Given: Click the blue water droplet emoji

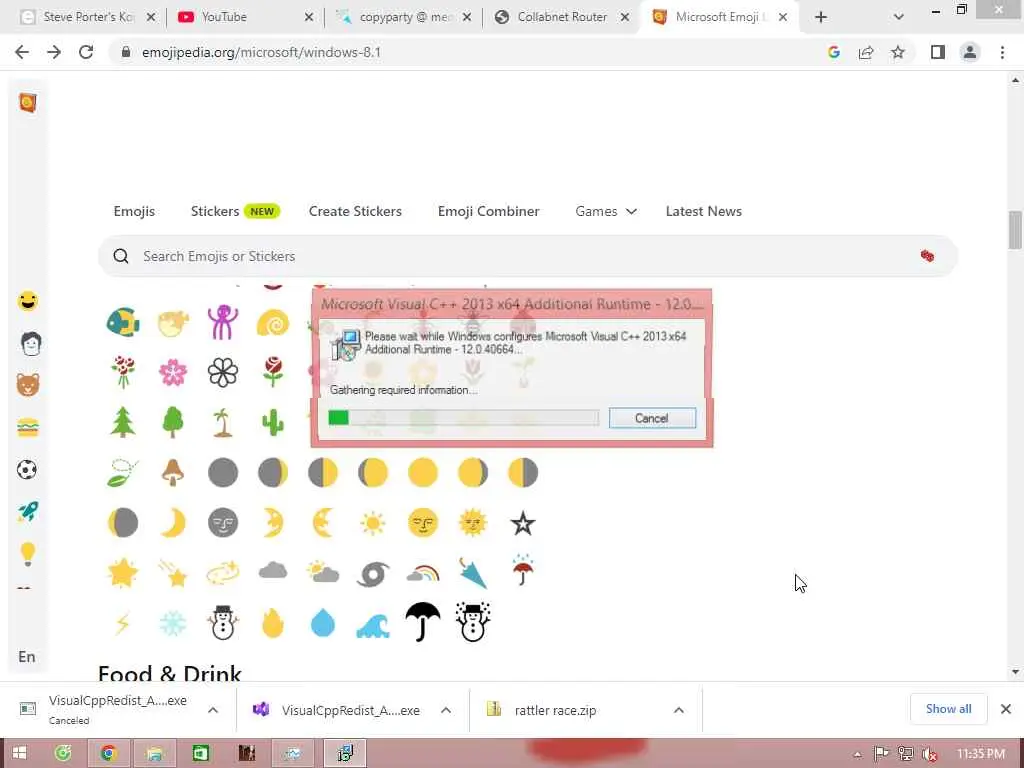Looking at the screenshot, I should pyautogui.click(x=323, y=622).
